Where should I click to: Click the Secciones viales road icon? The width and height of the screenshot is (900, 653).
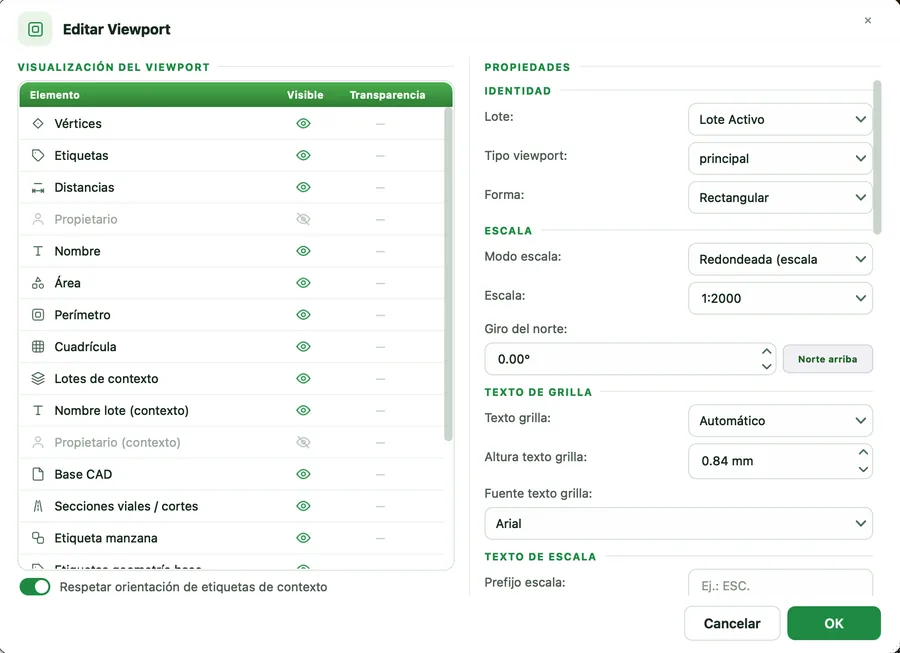38,506
